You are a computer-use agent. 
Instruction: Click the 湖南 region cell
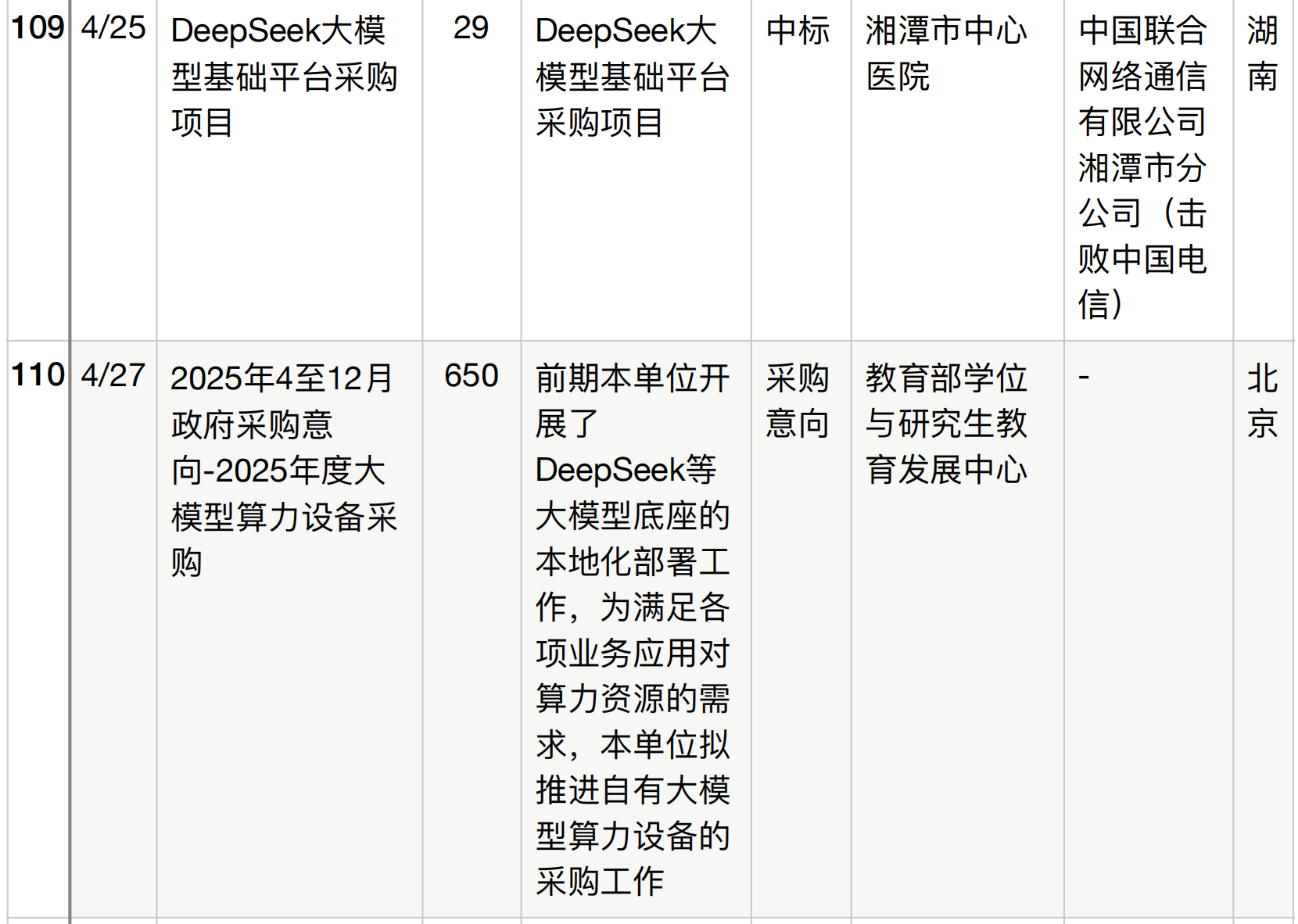pyautogui.click(x=1263, y=55)
